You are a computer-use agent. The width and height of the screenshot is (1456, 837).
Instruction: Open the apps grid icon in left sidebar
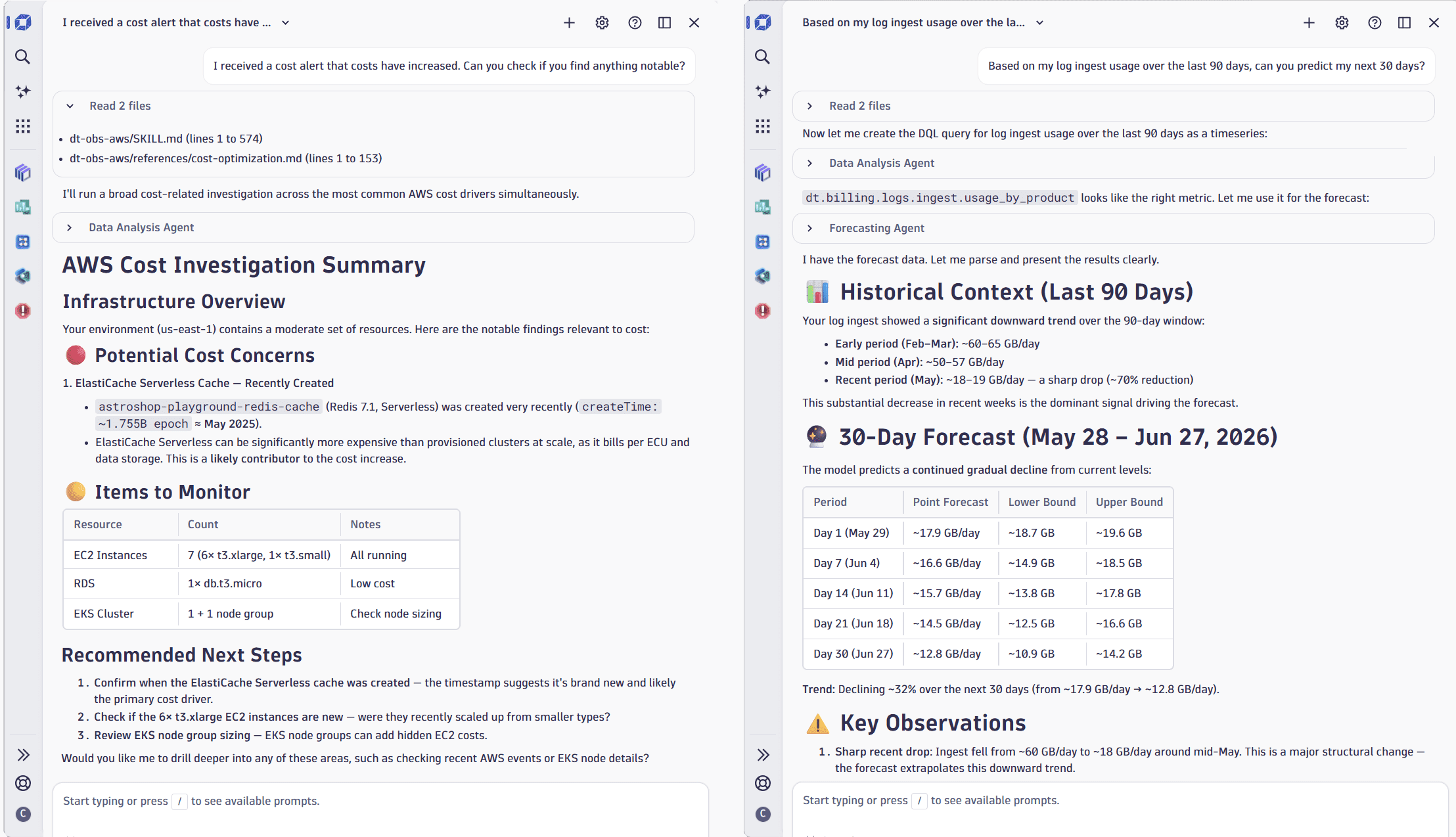point(22,126)
